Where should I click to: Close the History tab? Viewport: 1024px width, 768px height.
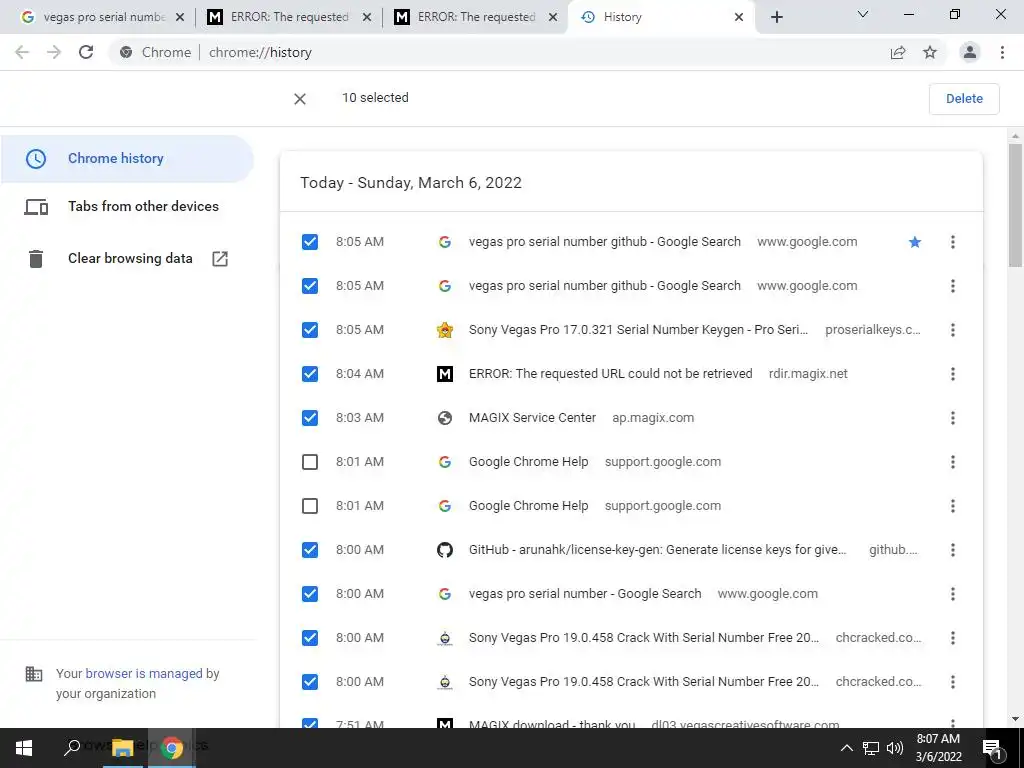click(739, 17)
